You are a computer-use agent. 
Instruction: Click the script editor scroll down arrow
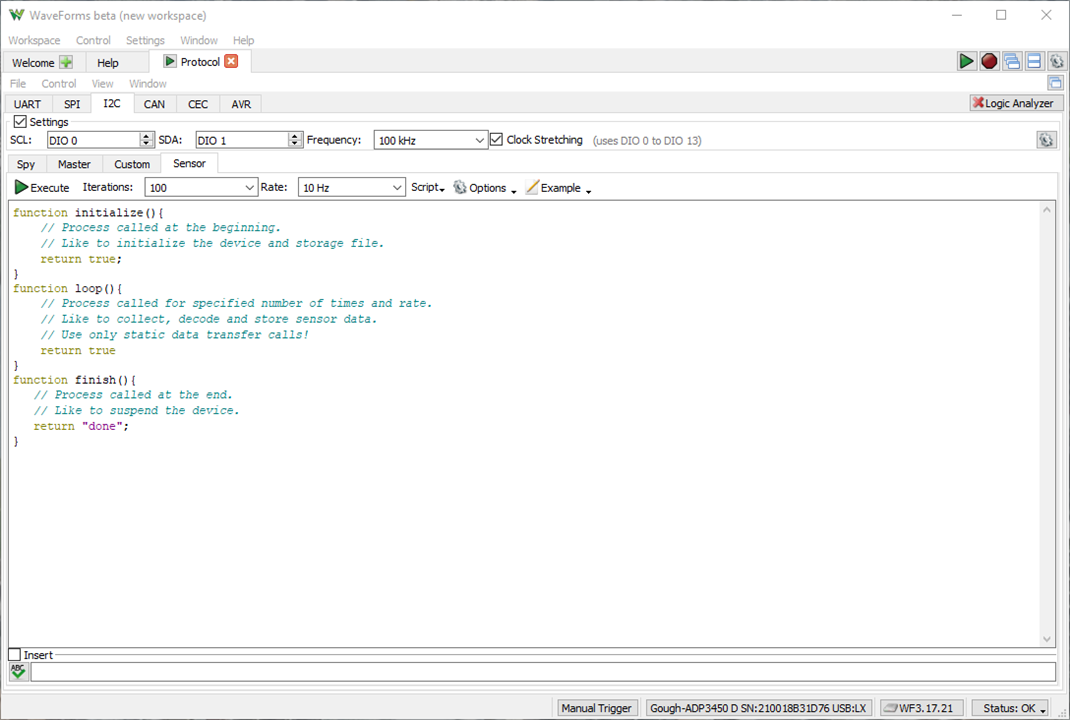point(1047,639)
